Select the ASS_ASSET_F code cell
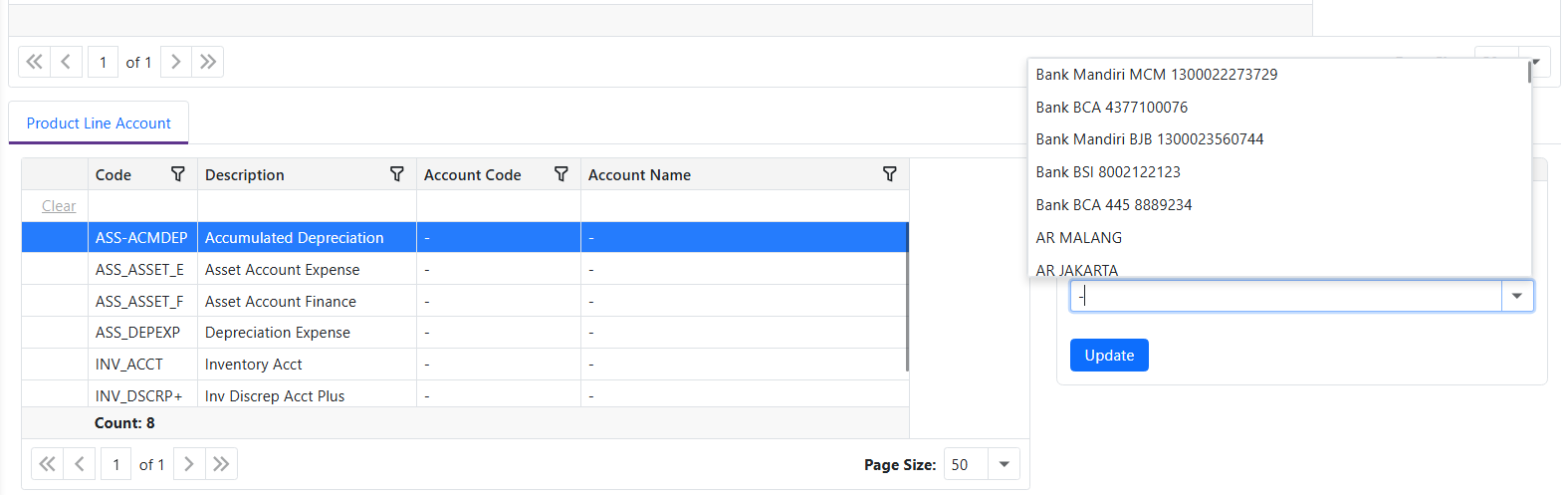Screen dimensions: 1568x495 coord(142,301)
